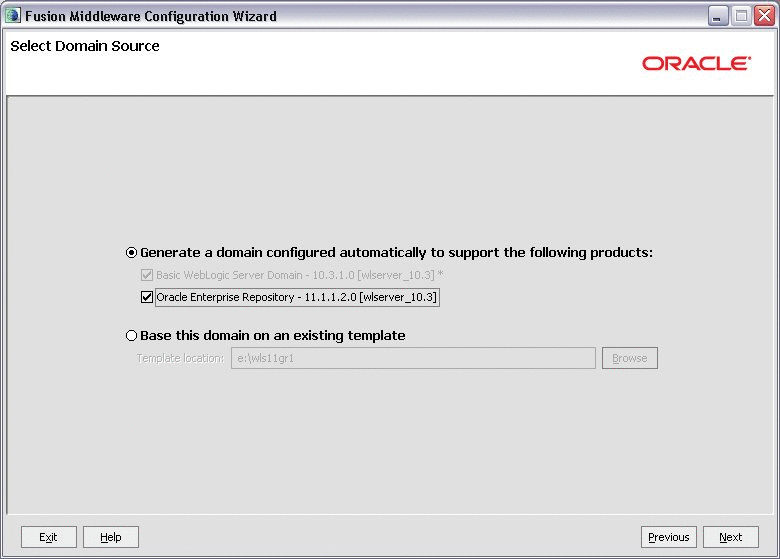Click the Oracle logo
Screen dimensions: 780x559
(696, 64)
